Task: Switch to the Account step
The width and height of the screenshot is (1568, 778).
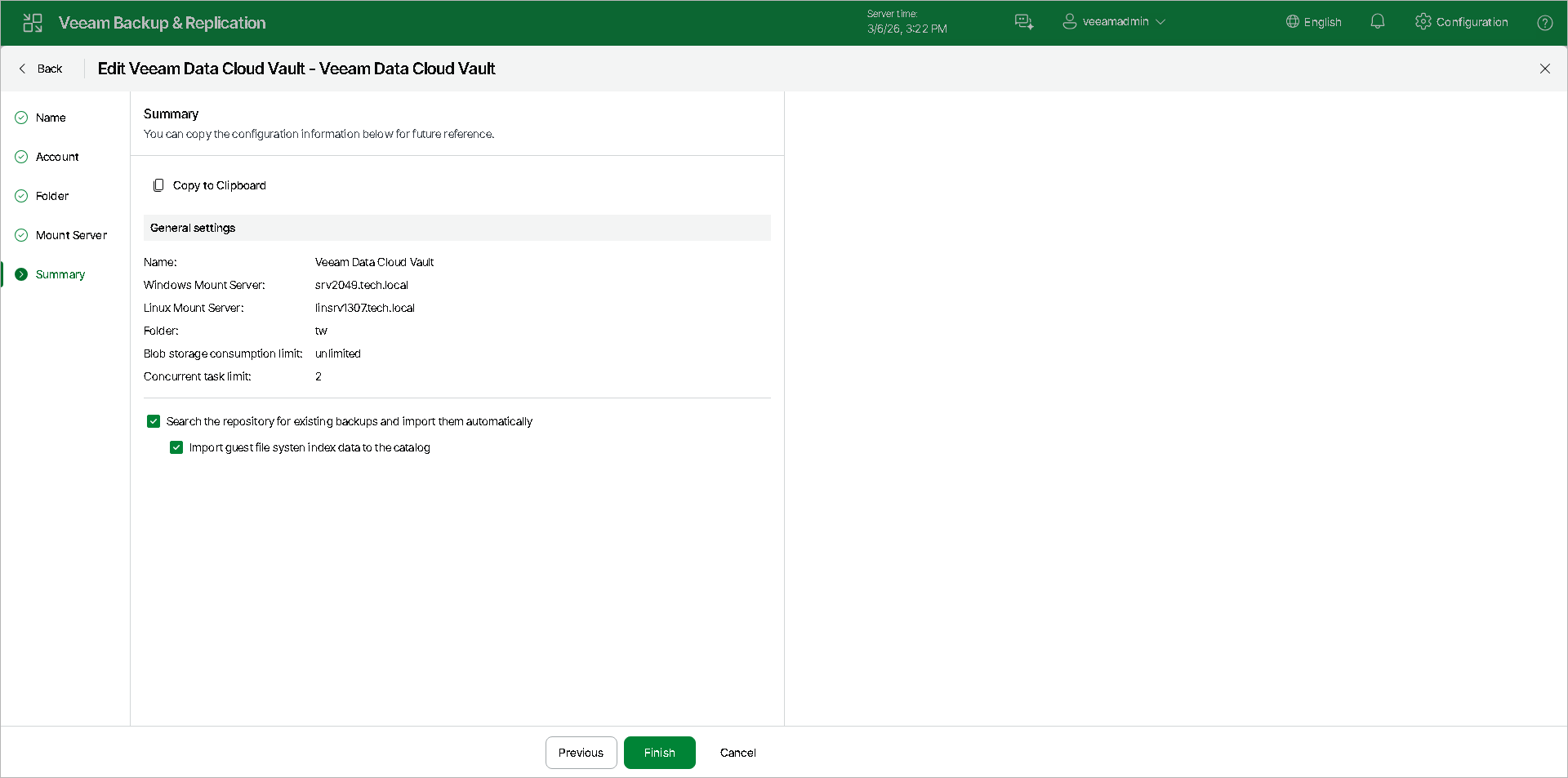Action: coord(57,157)
